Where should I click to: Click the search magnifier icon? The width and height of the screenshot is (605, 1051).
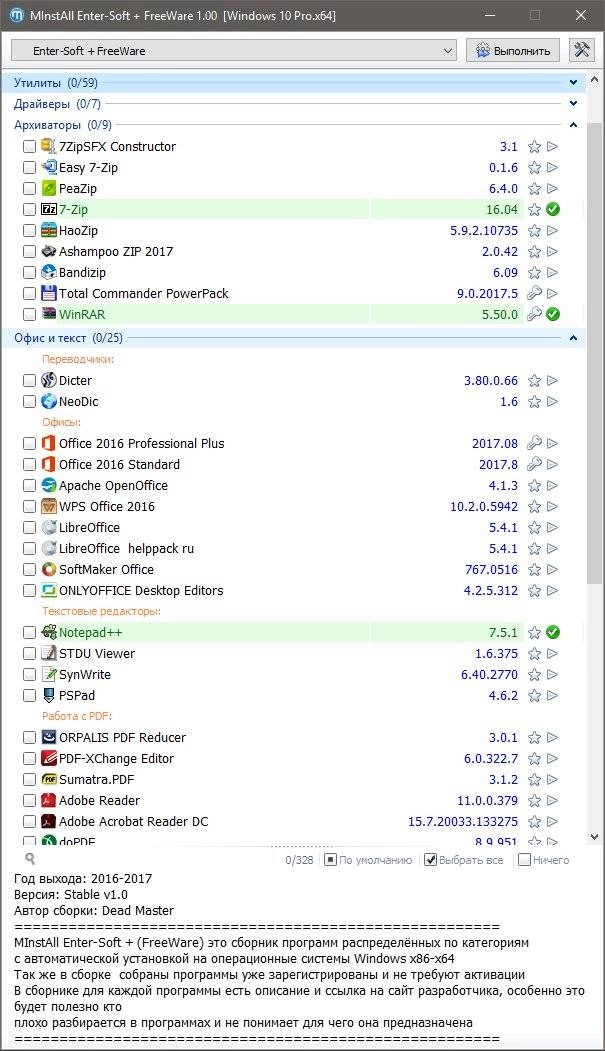point(30,859)
